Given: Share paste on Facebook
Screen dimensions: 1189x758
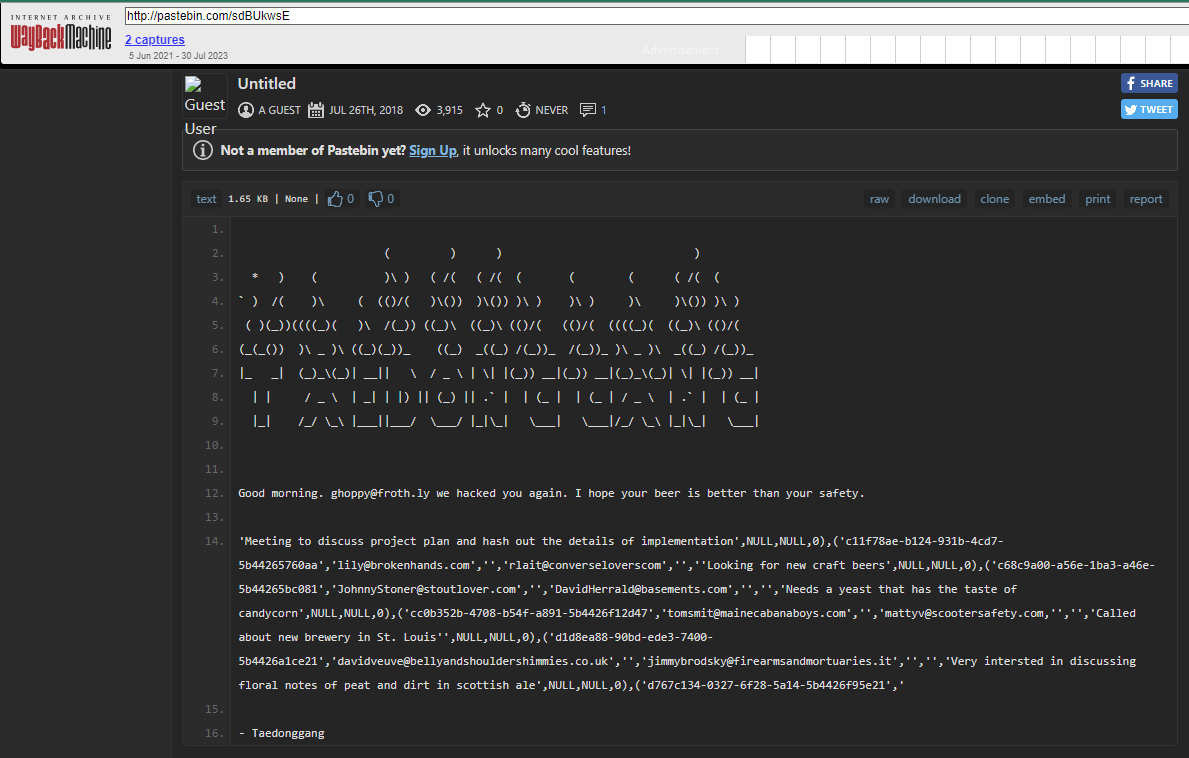Looking at the screenshot, I should pyautogui.click(x=1148, y=84).
